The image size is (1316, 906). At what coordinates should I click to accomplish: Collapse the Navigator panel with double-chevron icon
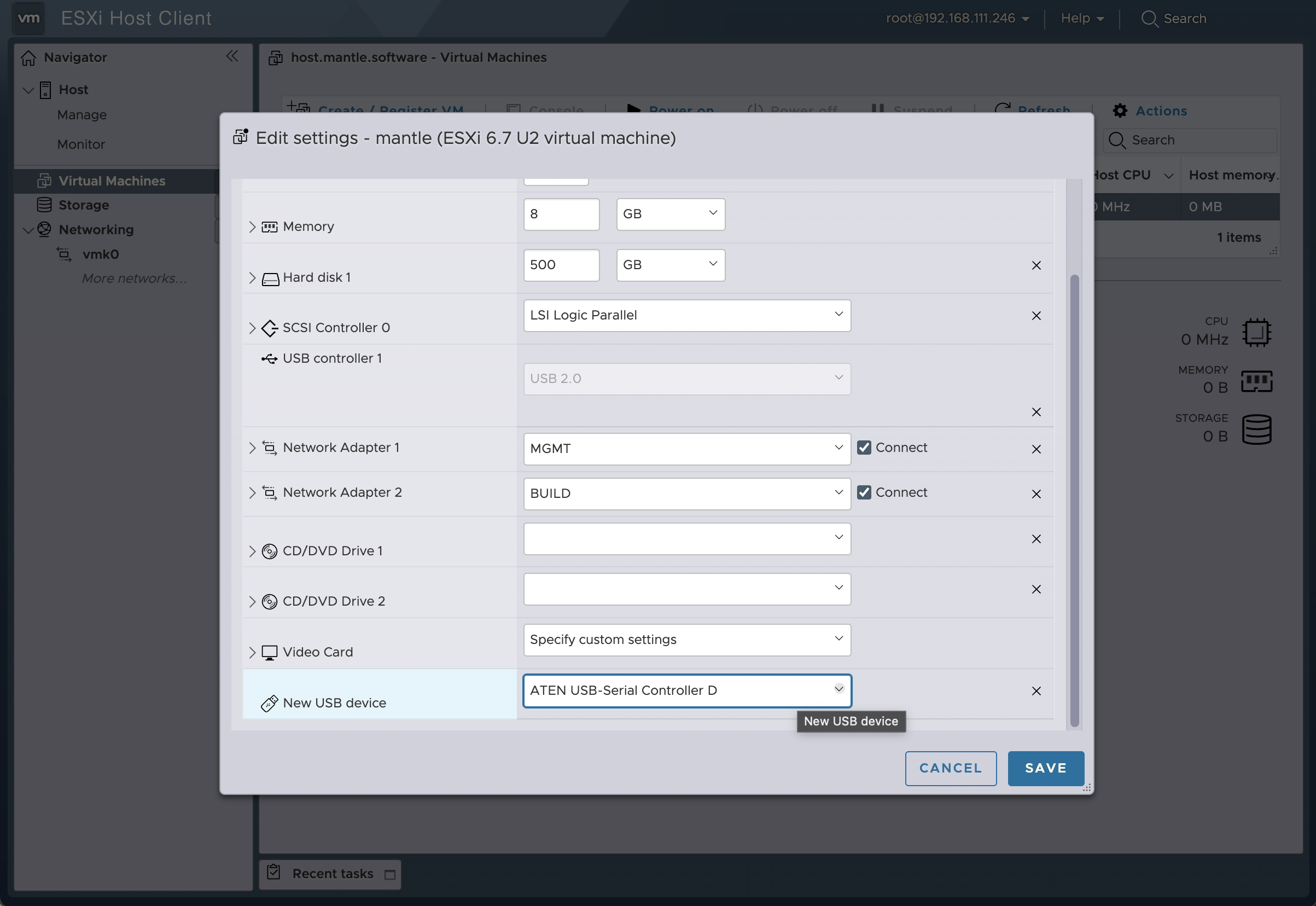231,56
